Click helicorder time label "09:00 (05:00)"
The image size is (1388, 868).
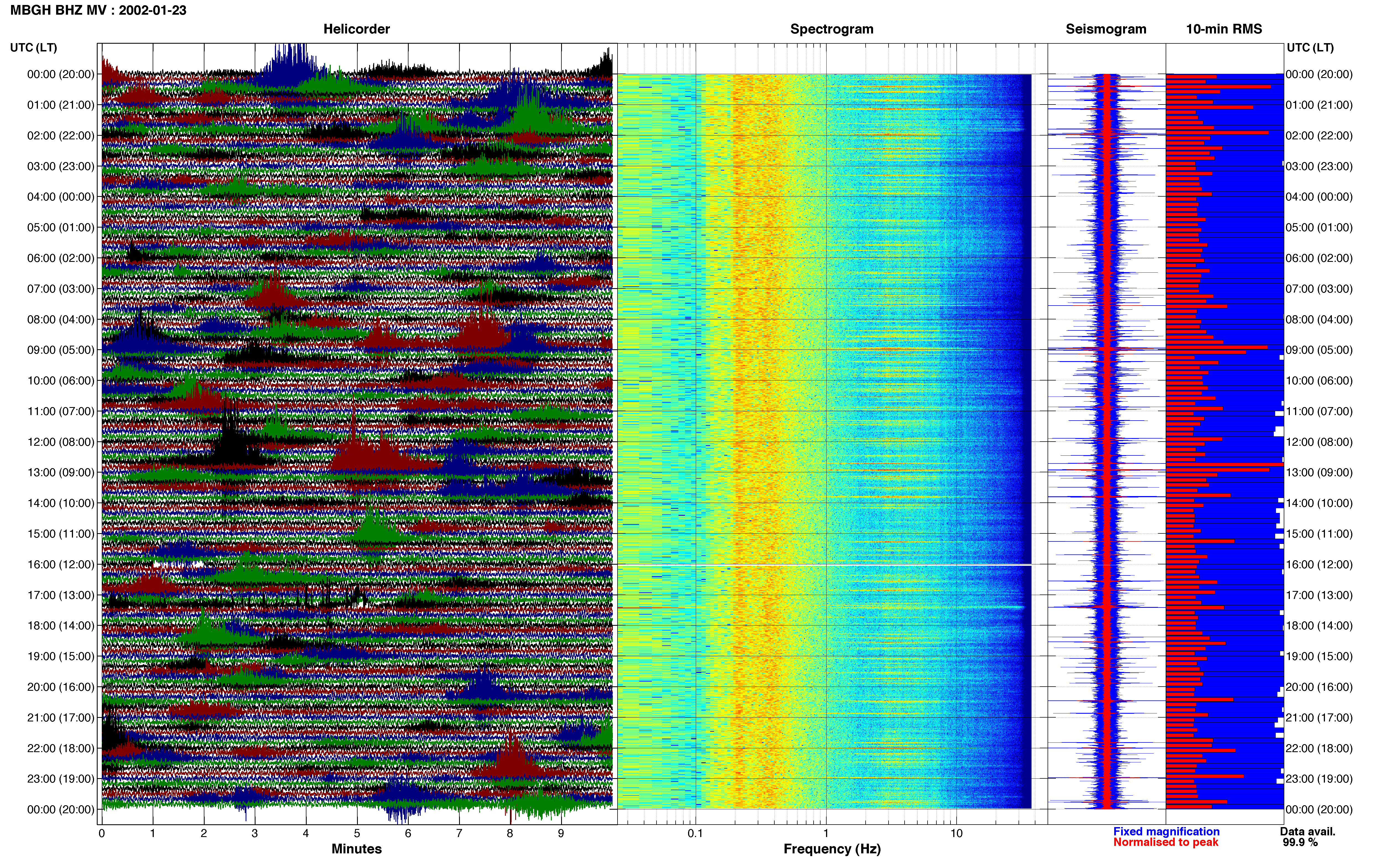pos(60,350)
